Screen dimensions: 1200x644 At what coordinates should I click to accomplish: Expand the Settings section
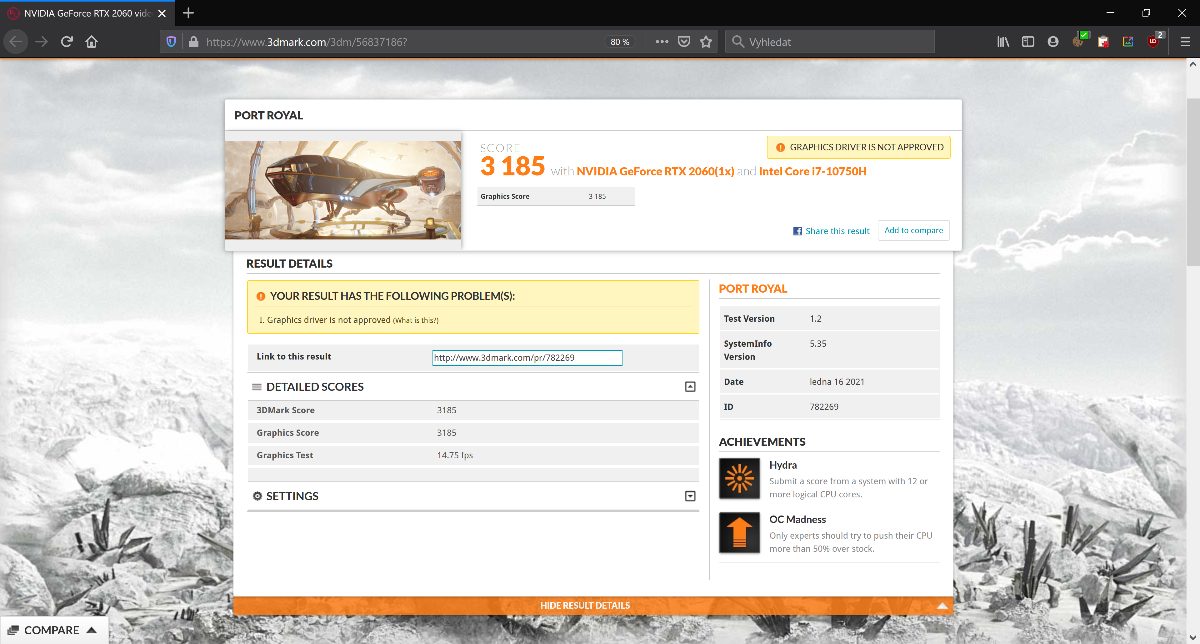click(x=689, y=496)
